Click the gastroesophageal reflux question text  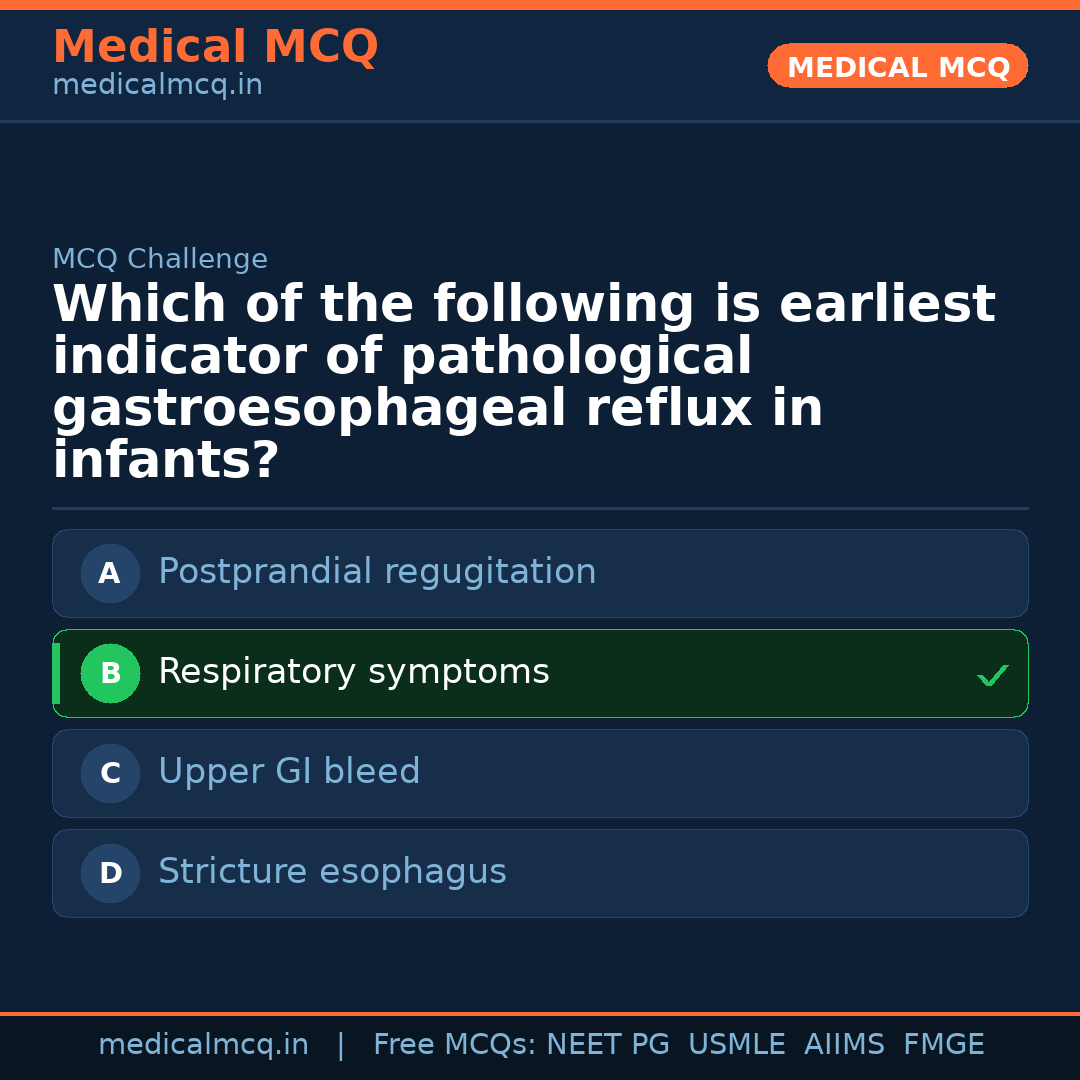[523, 383]
